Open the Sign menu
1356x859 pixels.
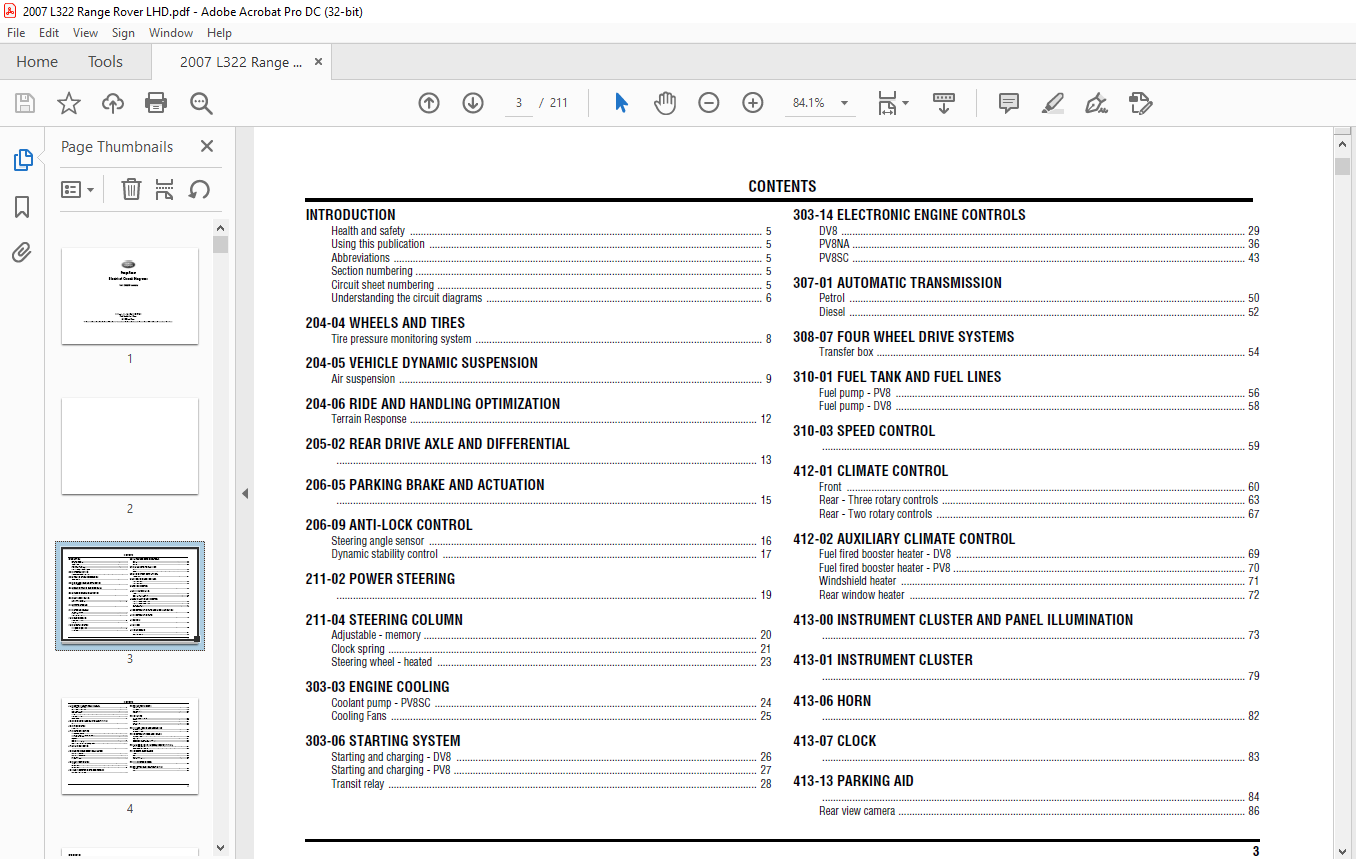coord(123,33)
